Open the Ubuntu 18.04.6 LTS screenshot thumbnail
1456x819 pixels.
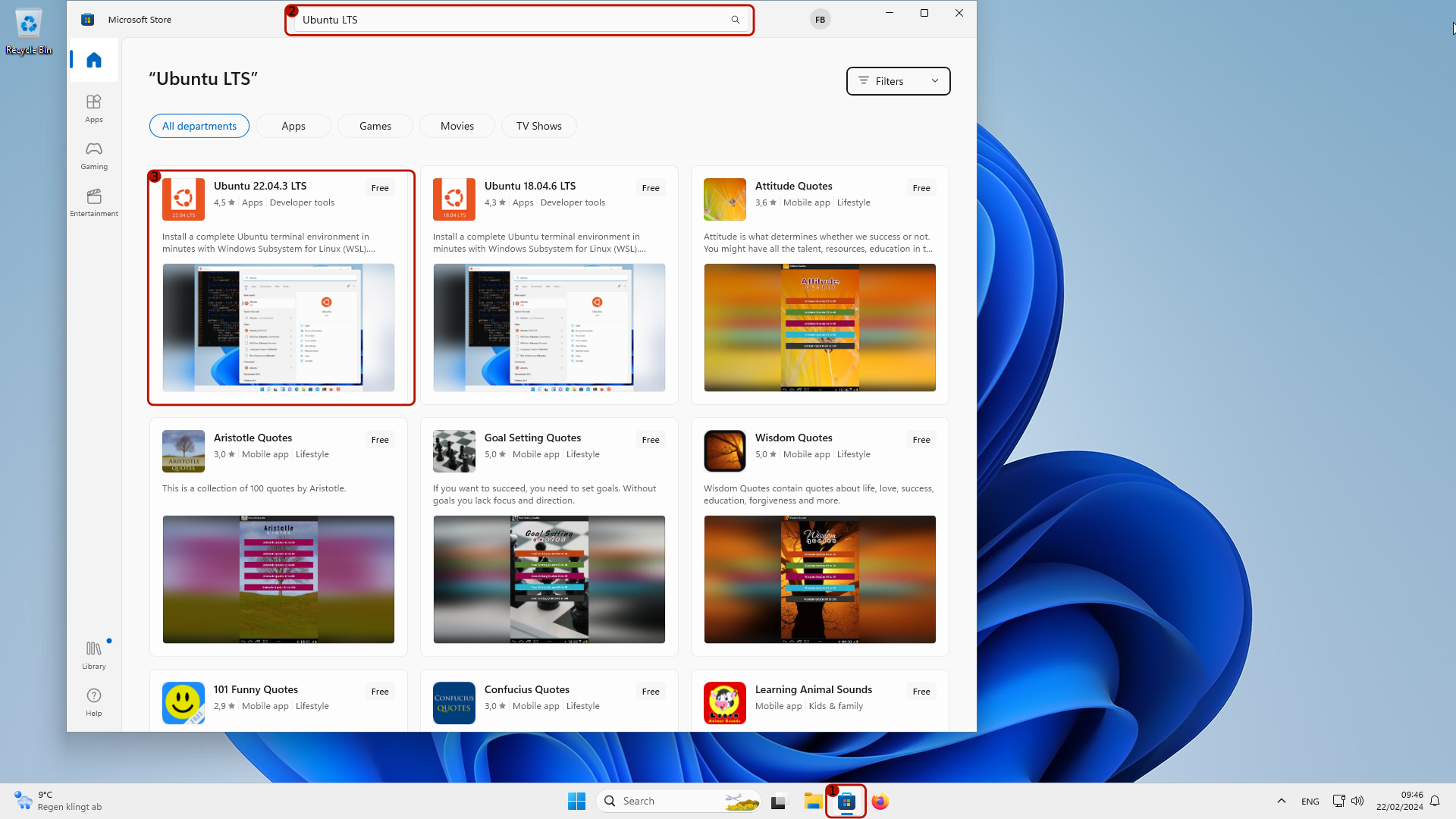549,327
